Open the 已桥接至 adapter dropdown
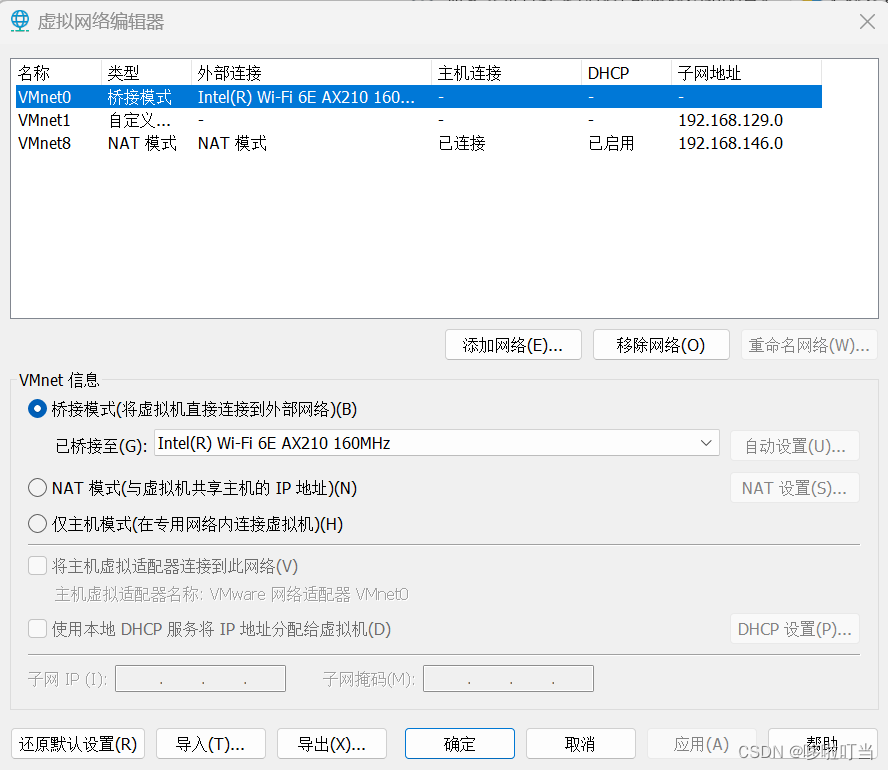The height and width of the screenshot is (770, 888). coord(437,443)
